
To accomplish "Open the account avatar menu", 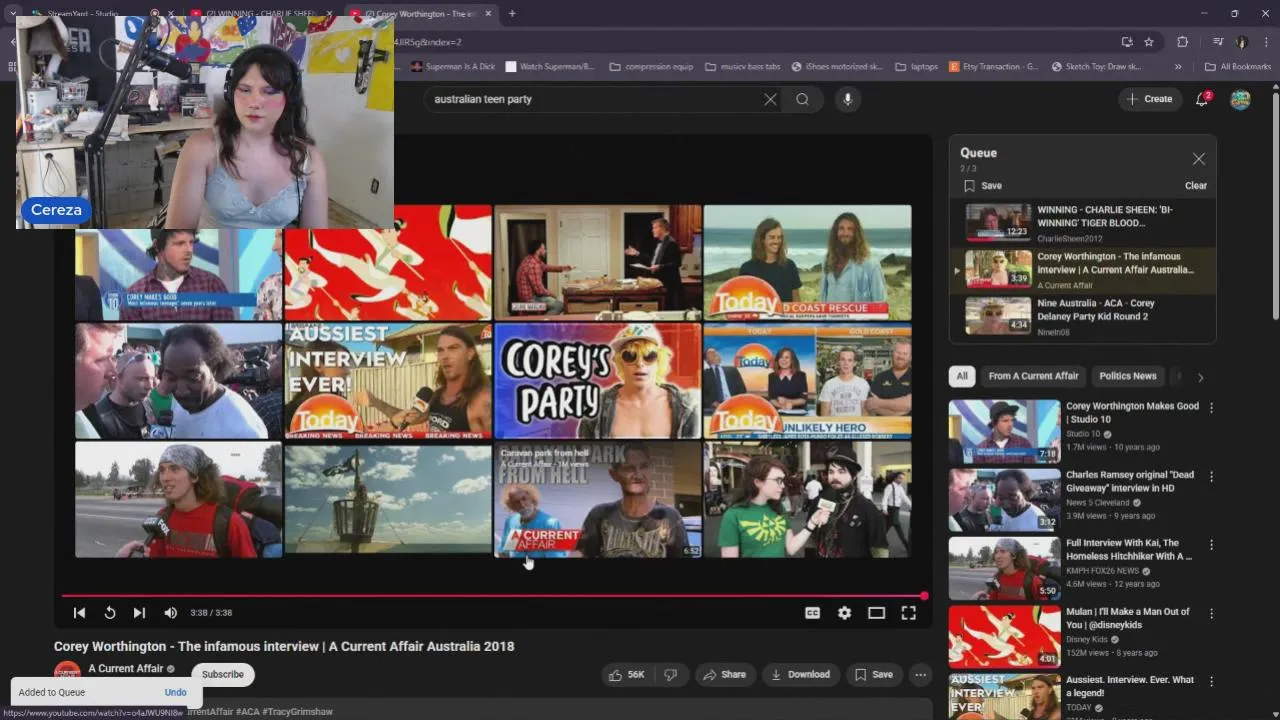I will coord(1240,99).
